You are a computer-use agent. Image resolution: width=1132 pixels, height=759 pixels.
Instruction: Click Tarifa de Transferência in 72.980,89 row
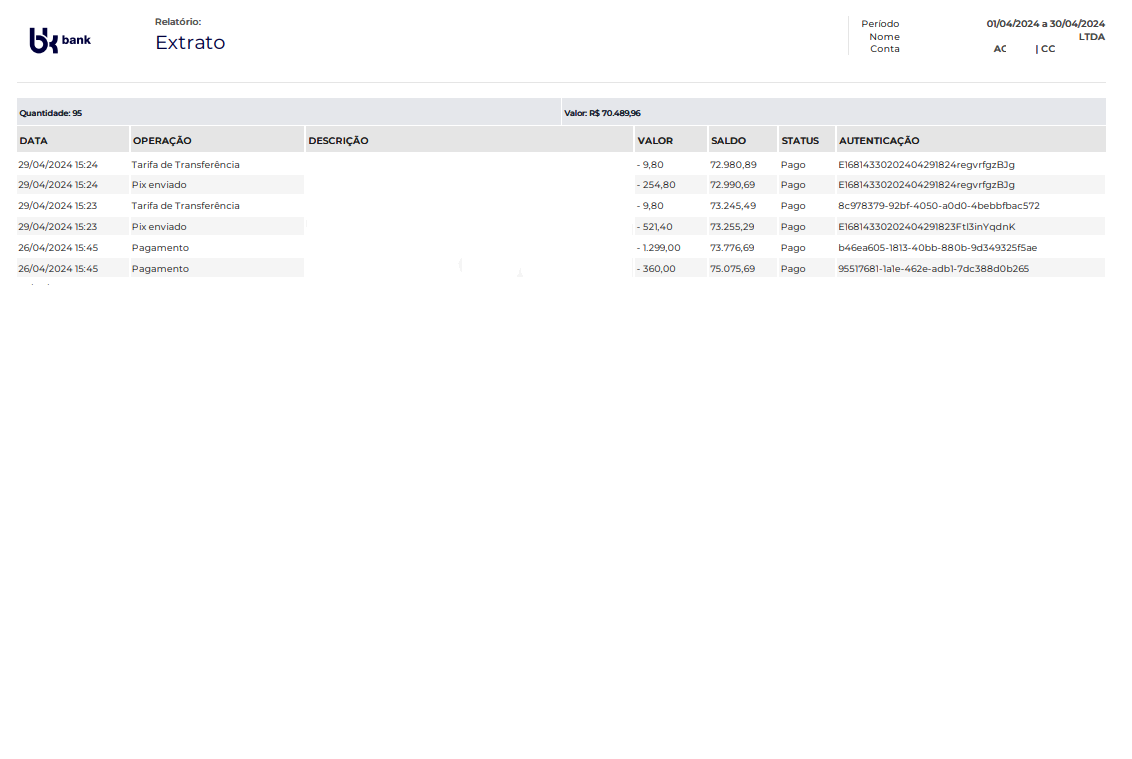(x=186, y=165)
